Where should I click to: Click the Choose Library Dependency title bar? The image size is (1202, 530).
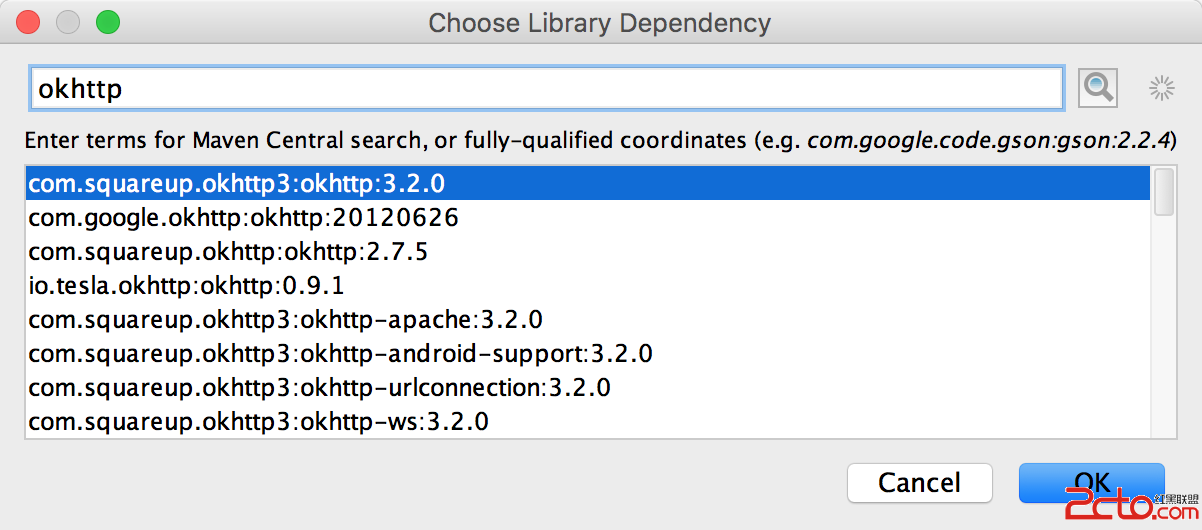(x=600, y=22)
